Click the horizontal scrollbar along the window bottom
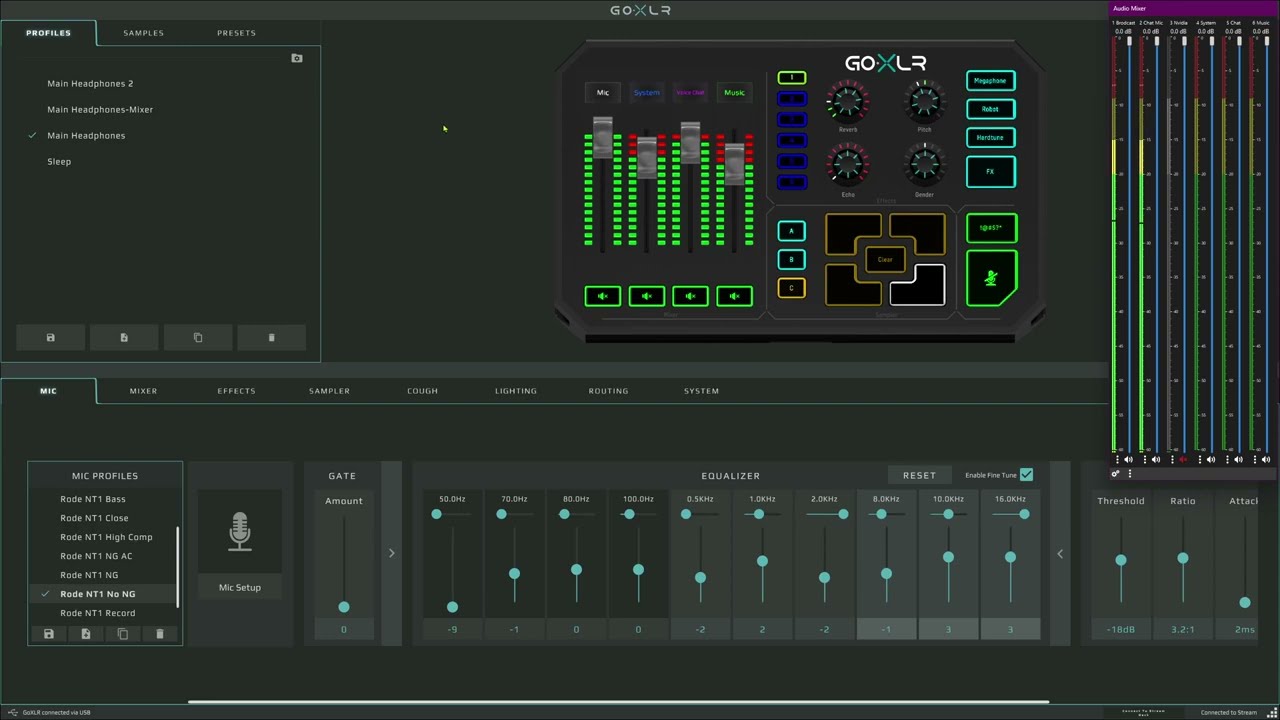 point(618,702)
